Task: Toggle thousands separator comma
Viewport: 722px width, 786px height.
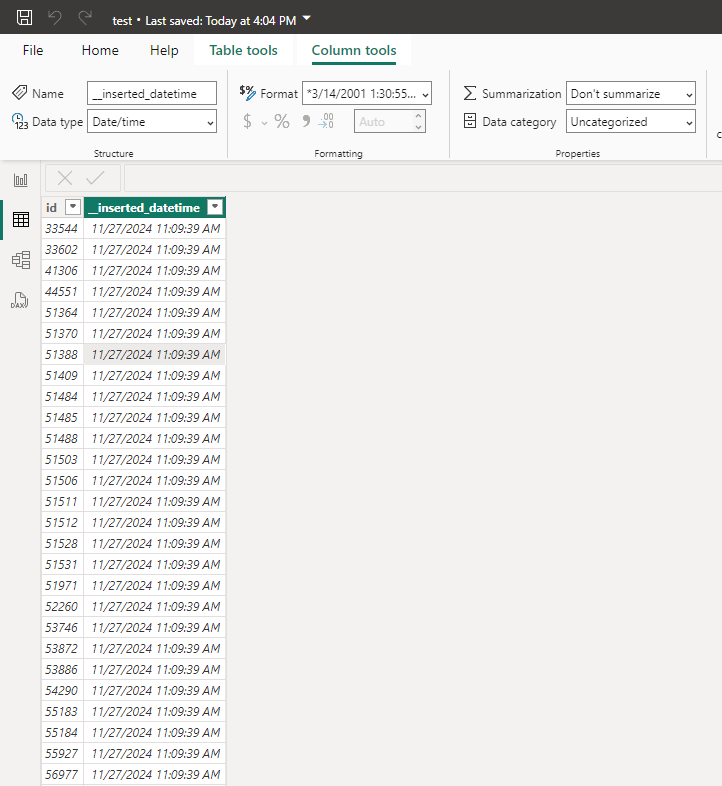Action: pyautogui.click(x=306, y=121)
